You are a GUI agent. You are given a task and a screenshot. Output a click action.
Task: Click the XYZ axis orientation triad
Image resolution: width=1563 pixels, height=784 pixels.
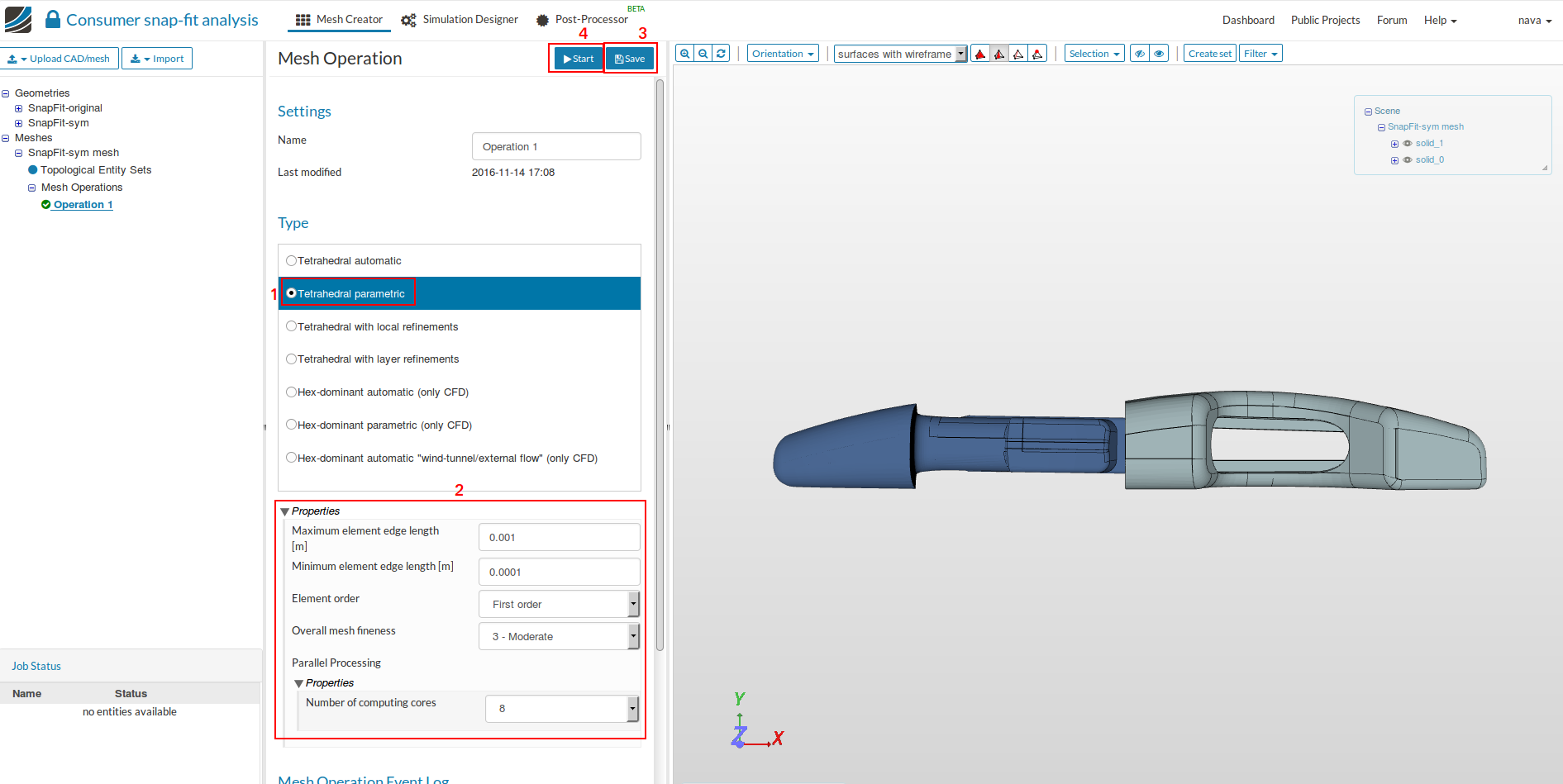757,721
